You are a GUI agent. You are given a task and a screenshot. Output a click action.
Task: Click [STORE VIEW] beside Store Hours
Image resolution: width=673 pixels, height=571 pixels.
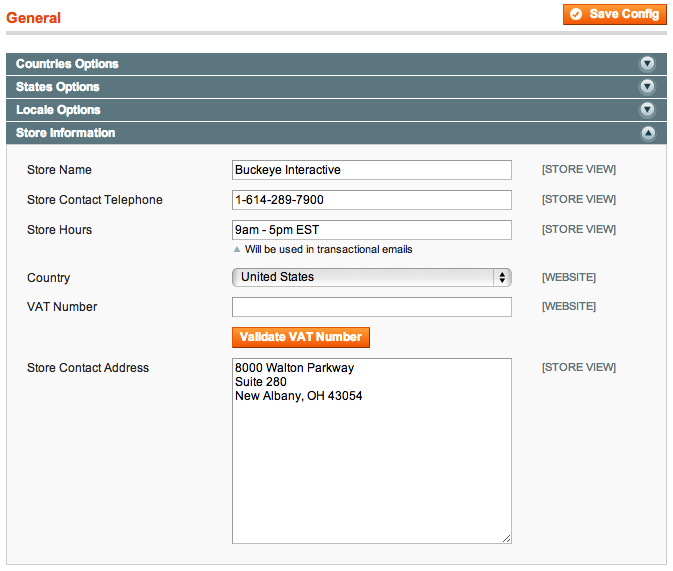coord(579,230)
